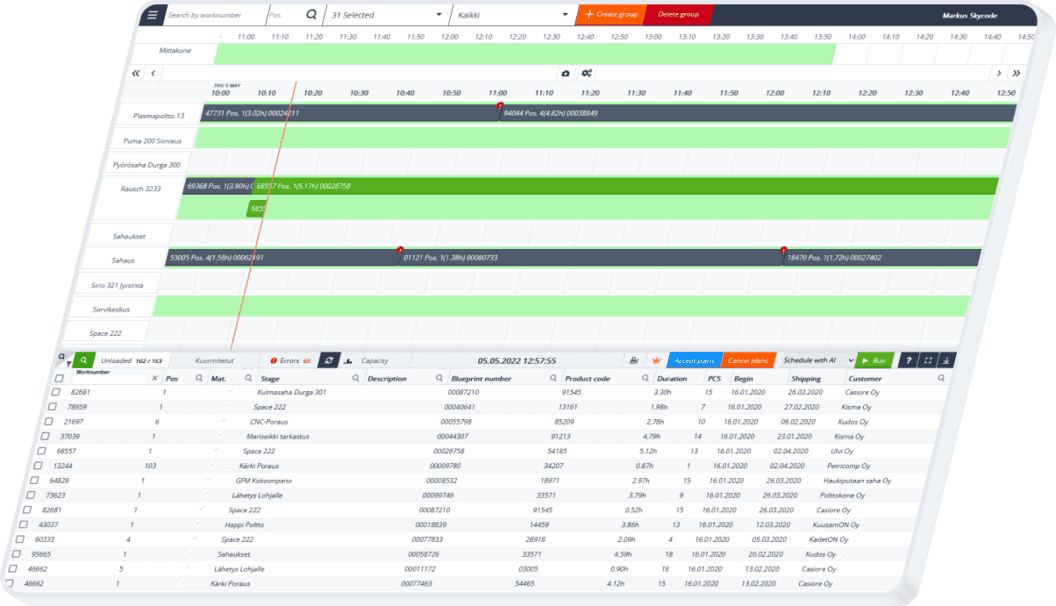This screenshot has height=606, width=1056.
Task: Click the 'Markus Skycode' user name
Action: (970, 15)
